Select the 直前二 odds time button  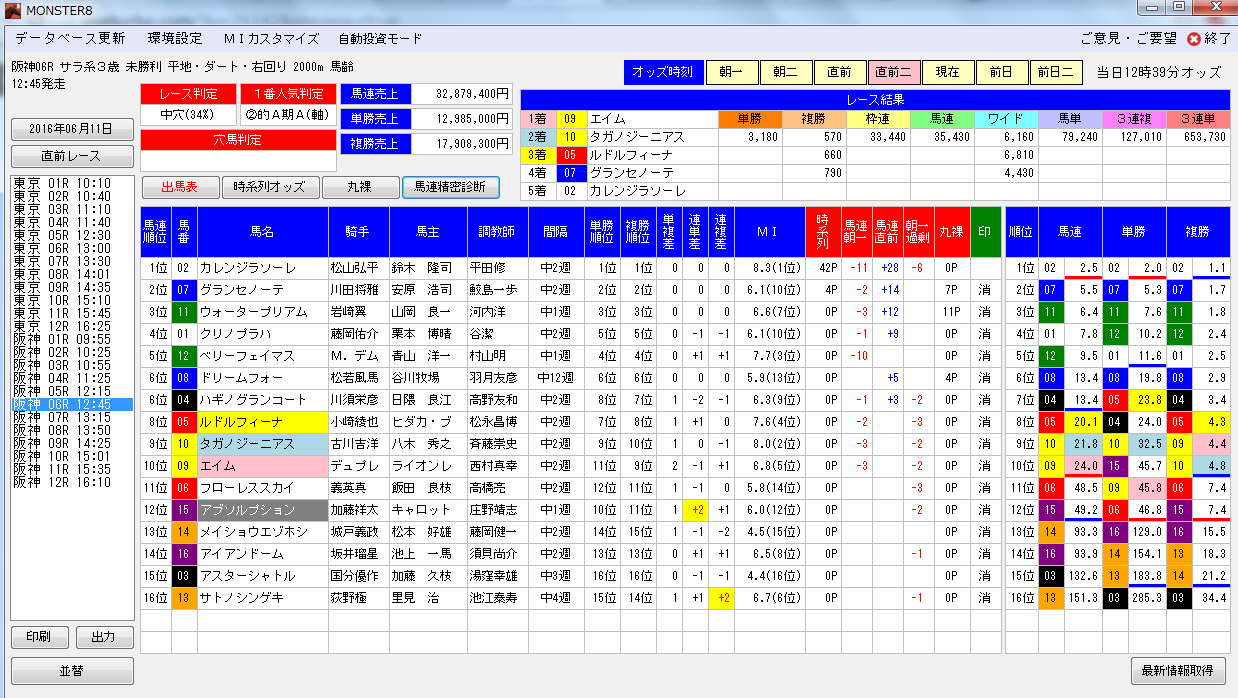tap(894, 72)
